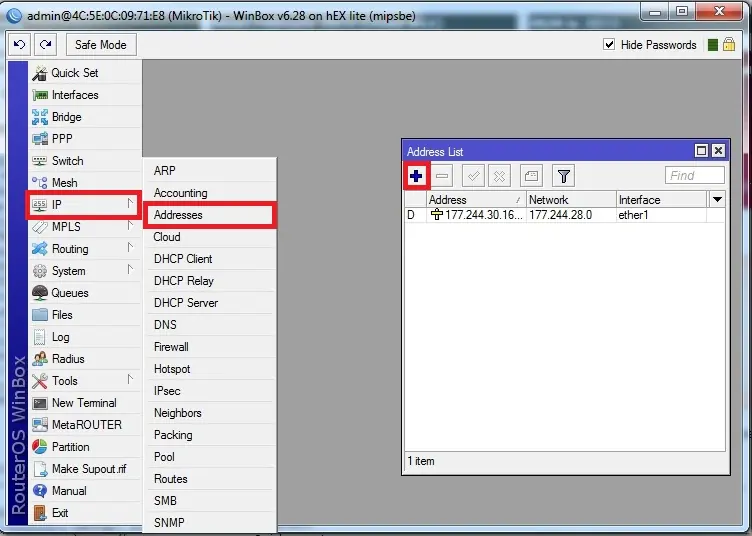Open Mesh in sidebar

pyautogui.click(x=85, y=183)
